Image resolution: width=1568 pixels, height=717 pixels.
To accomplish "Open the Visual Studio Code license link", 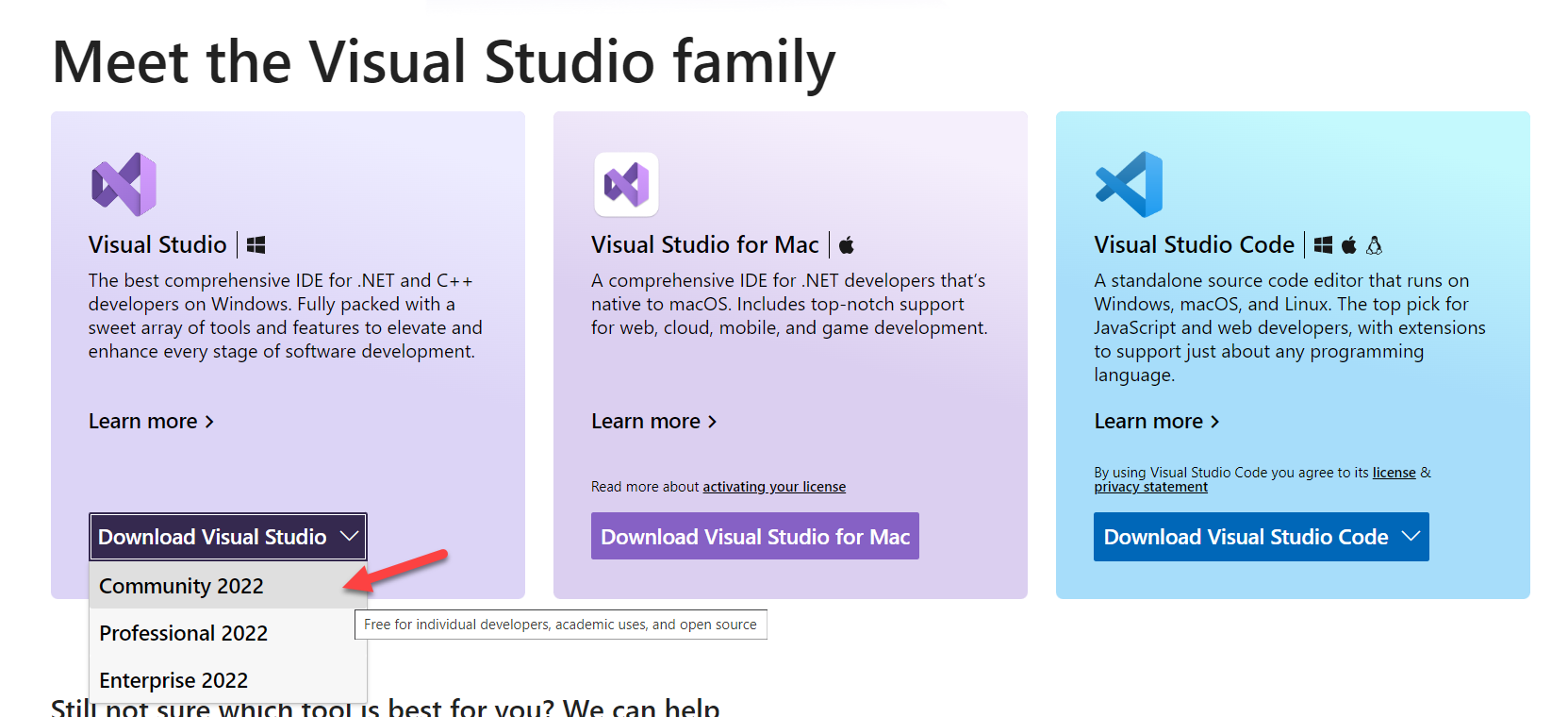I will [1394, 473].
